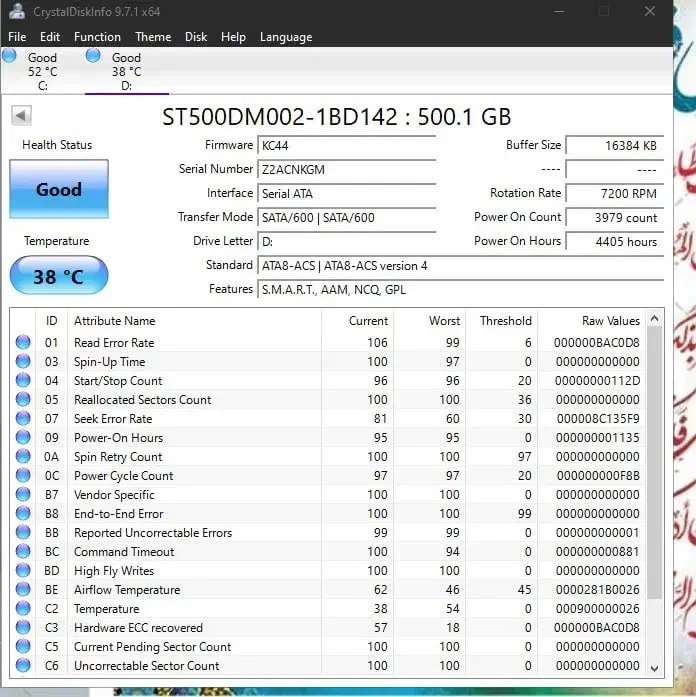Select raw value 00900000026

click(598, 609)
